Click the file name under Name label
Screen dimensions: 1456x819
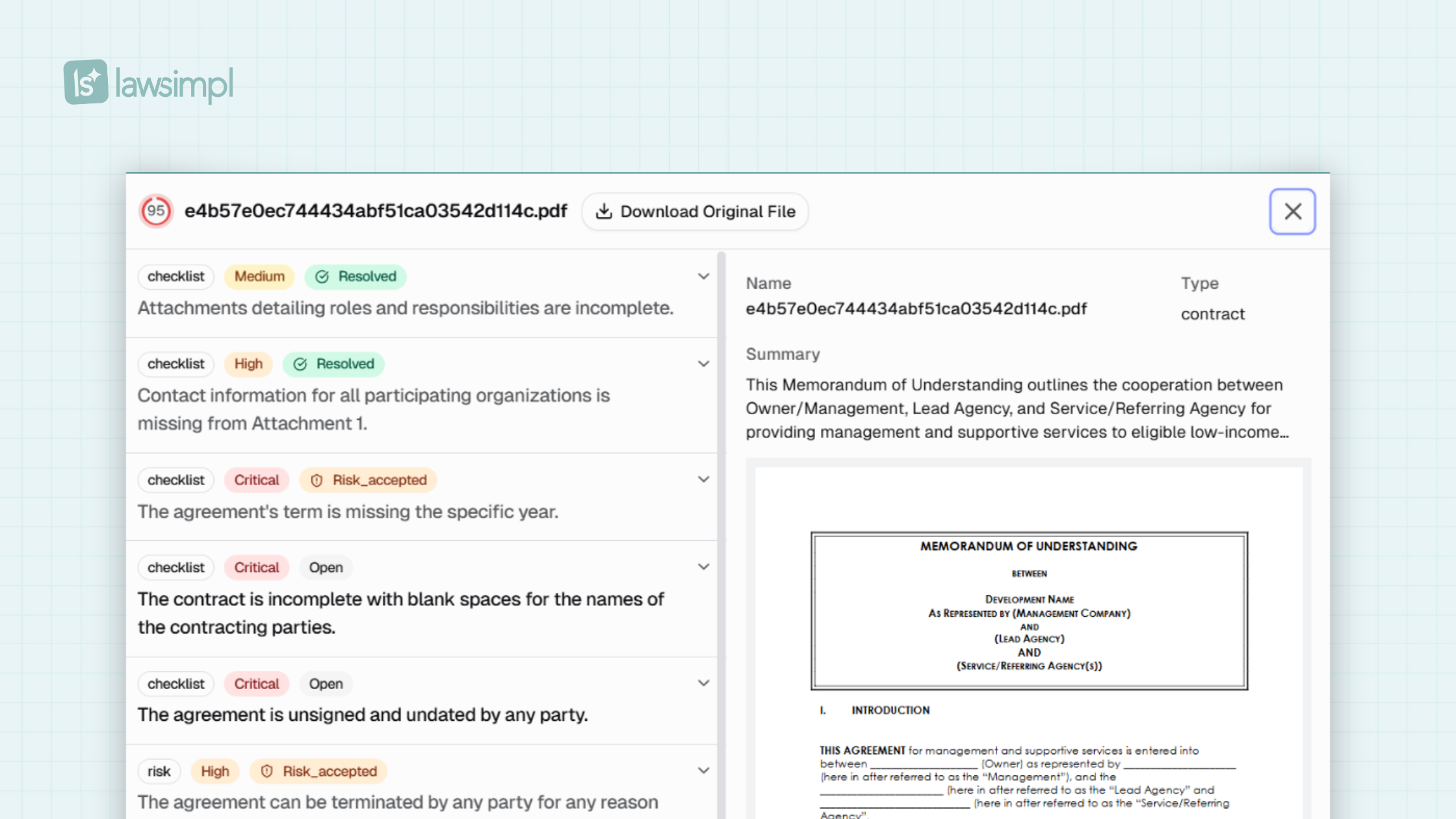click(x=916, y=309)
